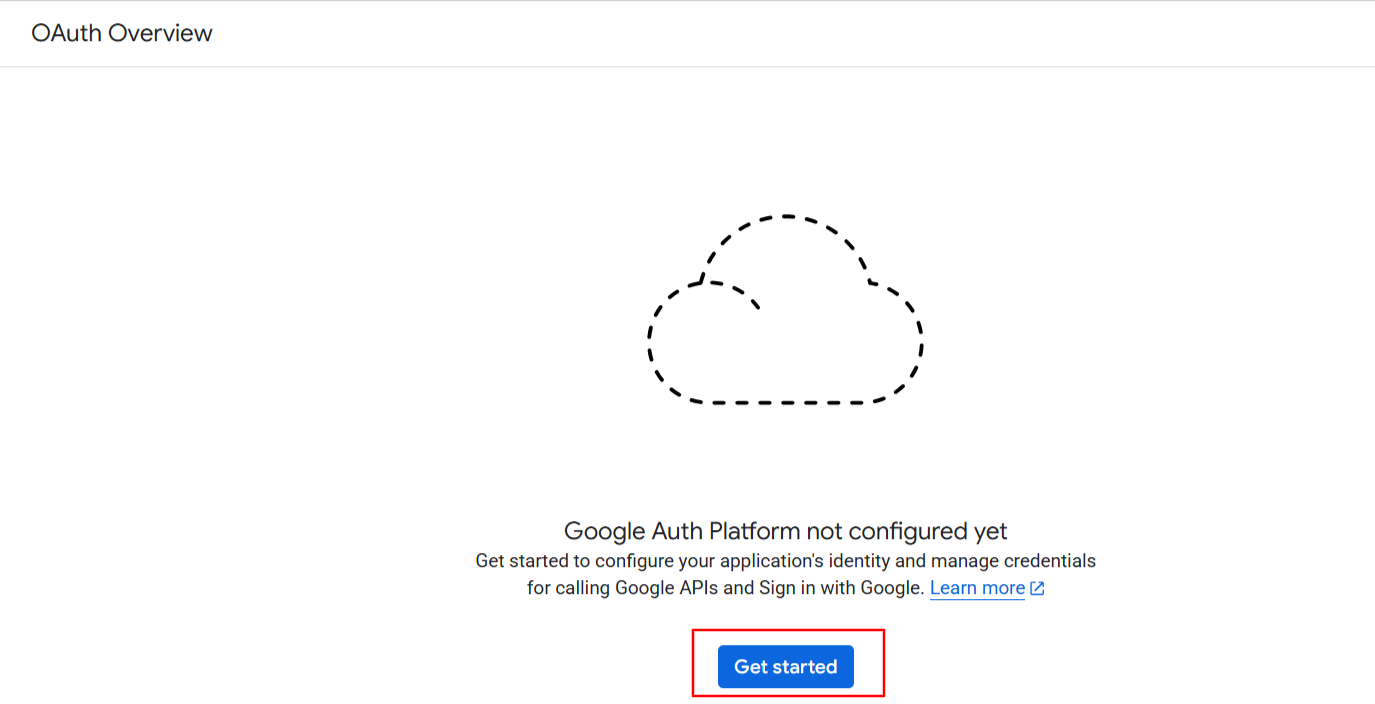Select the 'Google Auth Platform not configured yet' heading

[785, 531]
